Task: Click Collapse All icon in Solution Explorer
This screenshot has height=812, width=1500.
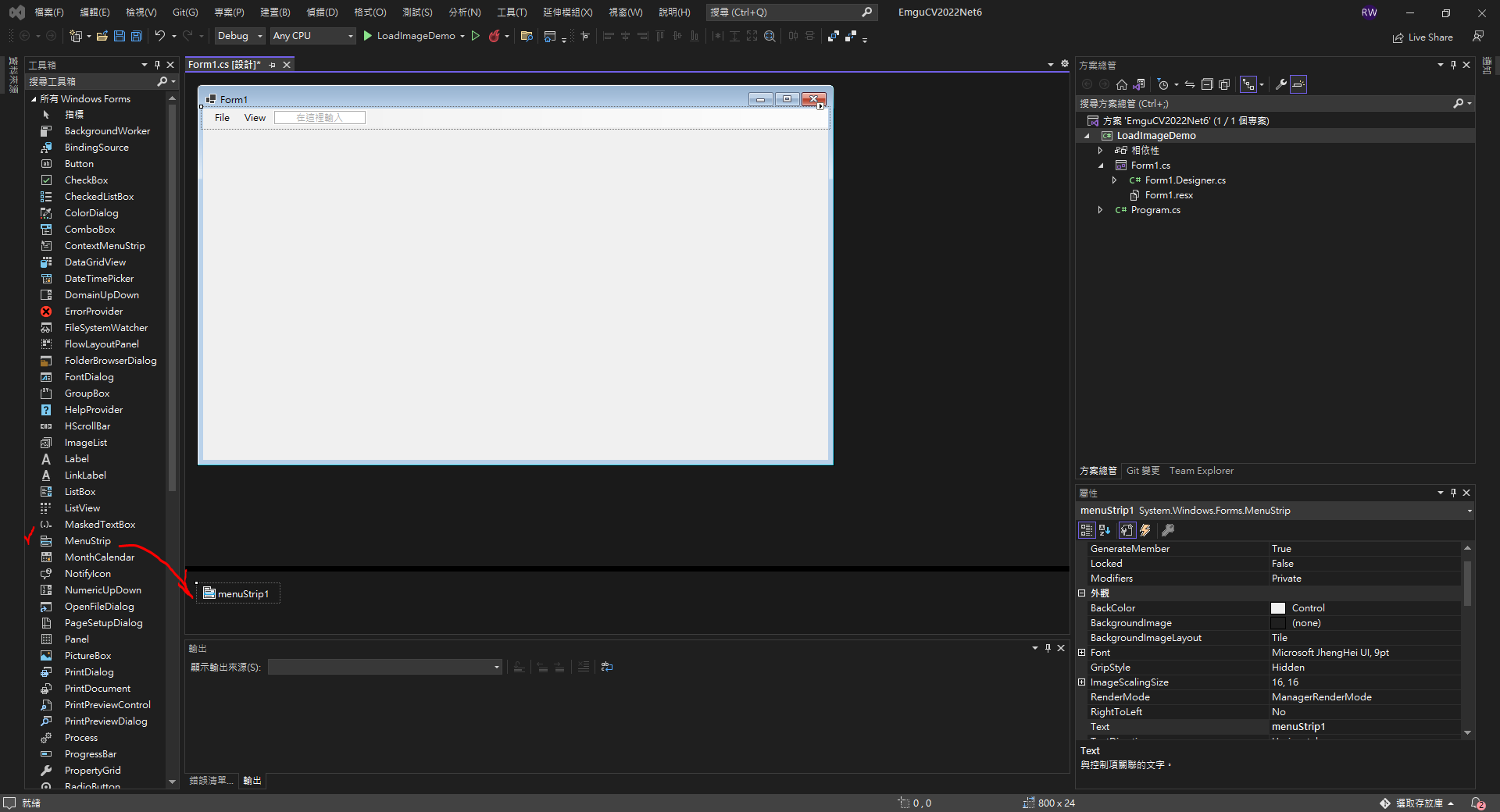Action: tap(1207, 84)
